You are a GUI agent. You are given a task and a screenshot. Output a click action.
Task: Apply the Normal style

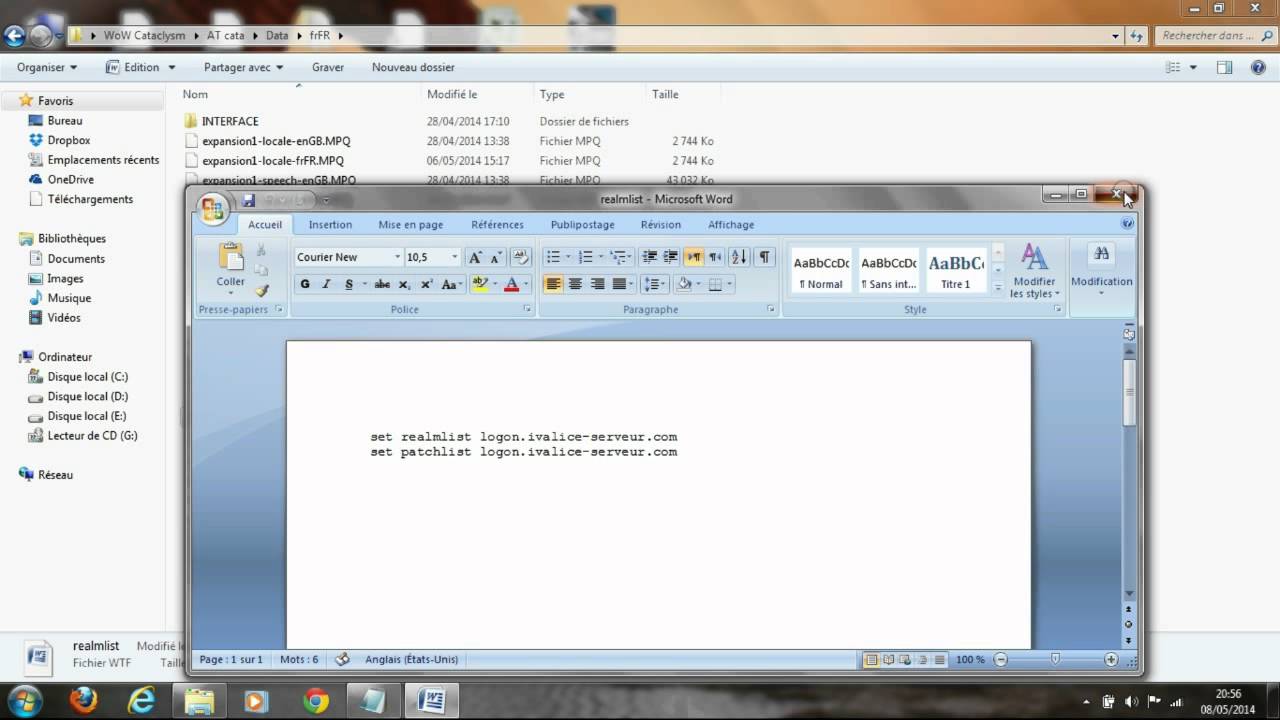(821, 270)
